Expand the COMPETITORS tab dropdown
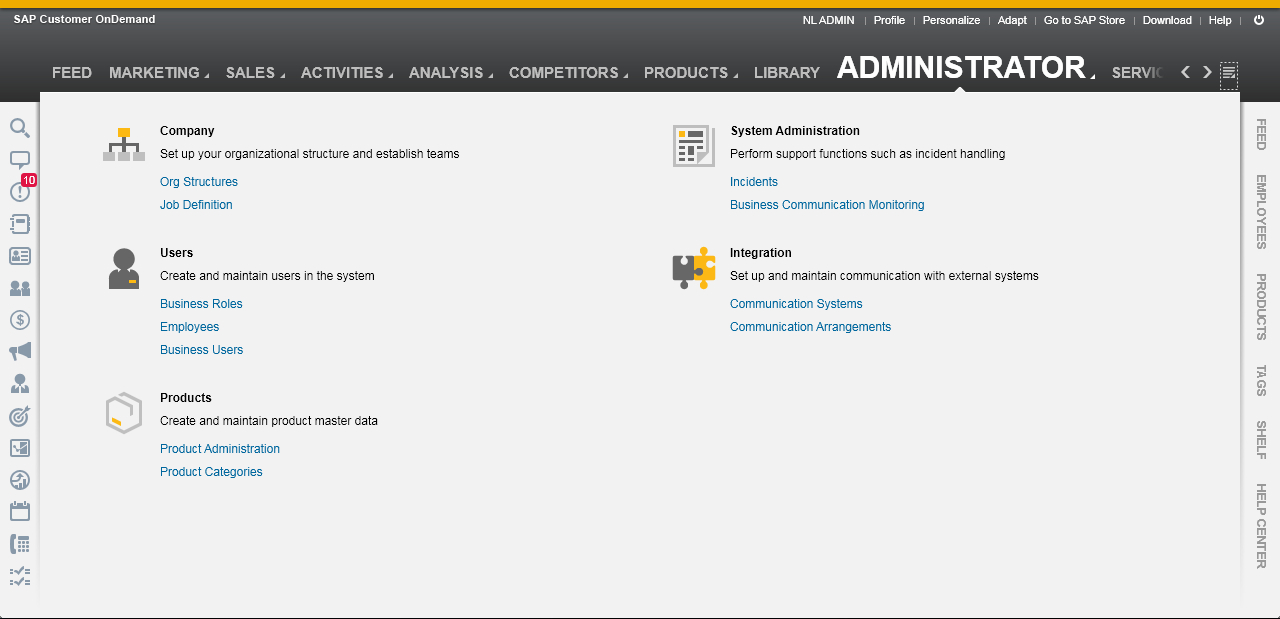 [625, 76]
